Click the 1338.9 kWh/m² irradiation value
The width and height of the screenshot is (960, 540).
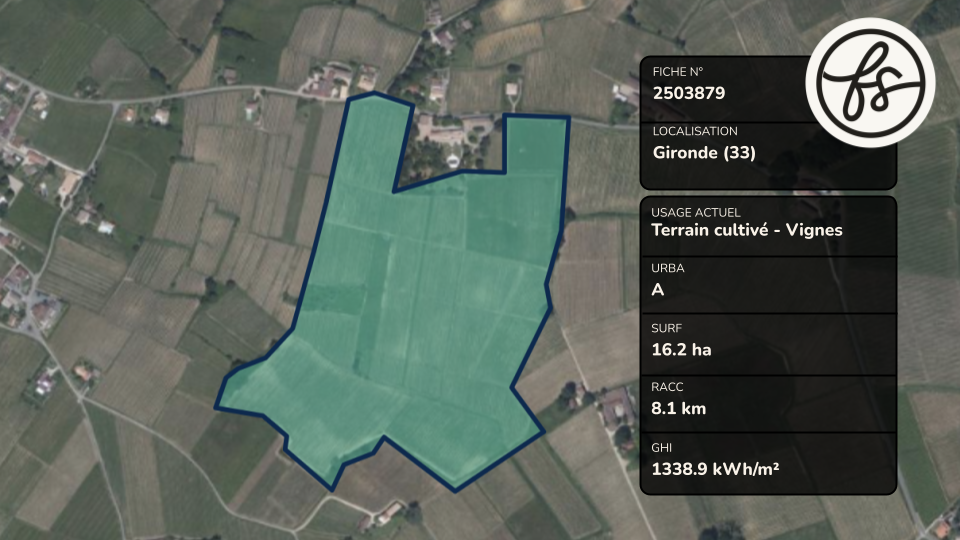715,469
